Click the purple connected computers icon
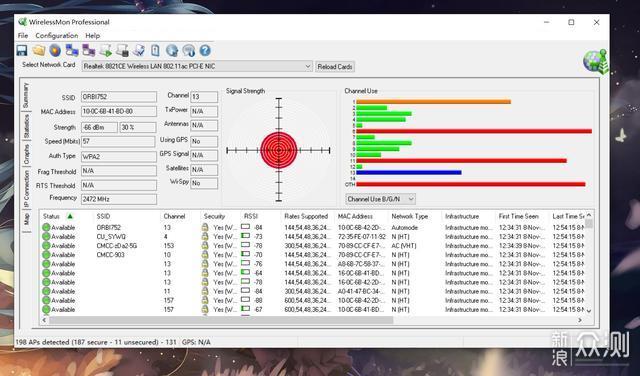Screen dimensions: 640x376 point(89,51)
